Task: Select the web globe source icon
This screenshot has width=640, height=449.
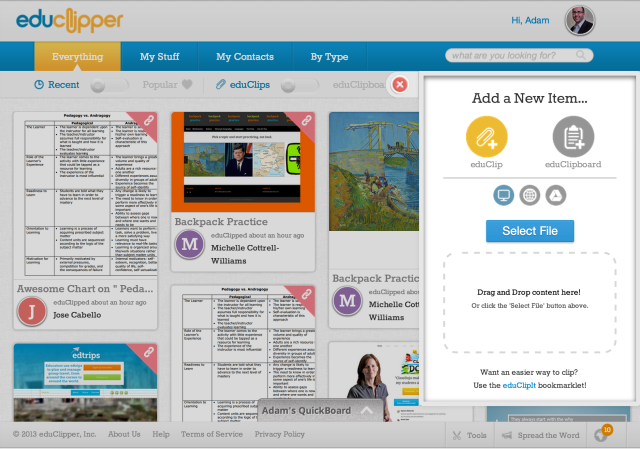Action: coord(529,195)
